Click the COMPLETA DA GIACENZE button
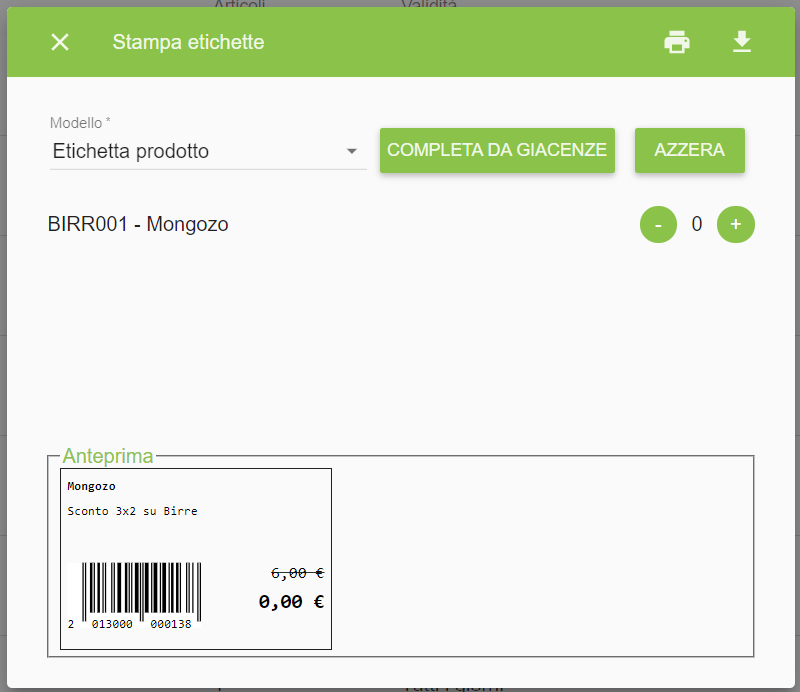The image size is (800, 692). pos(497,150)
